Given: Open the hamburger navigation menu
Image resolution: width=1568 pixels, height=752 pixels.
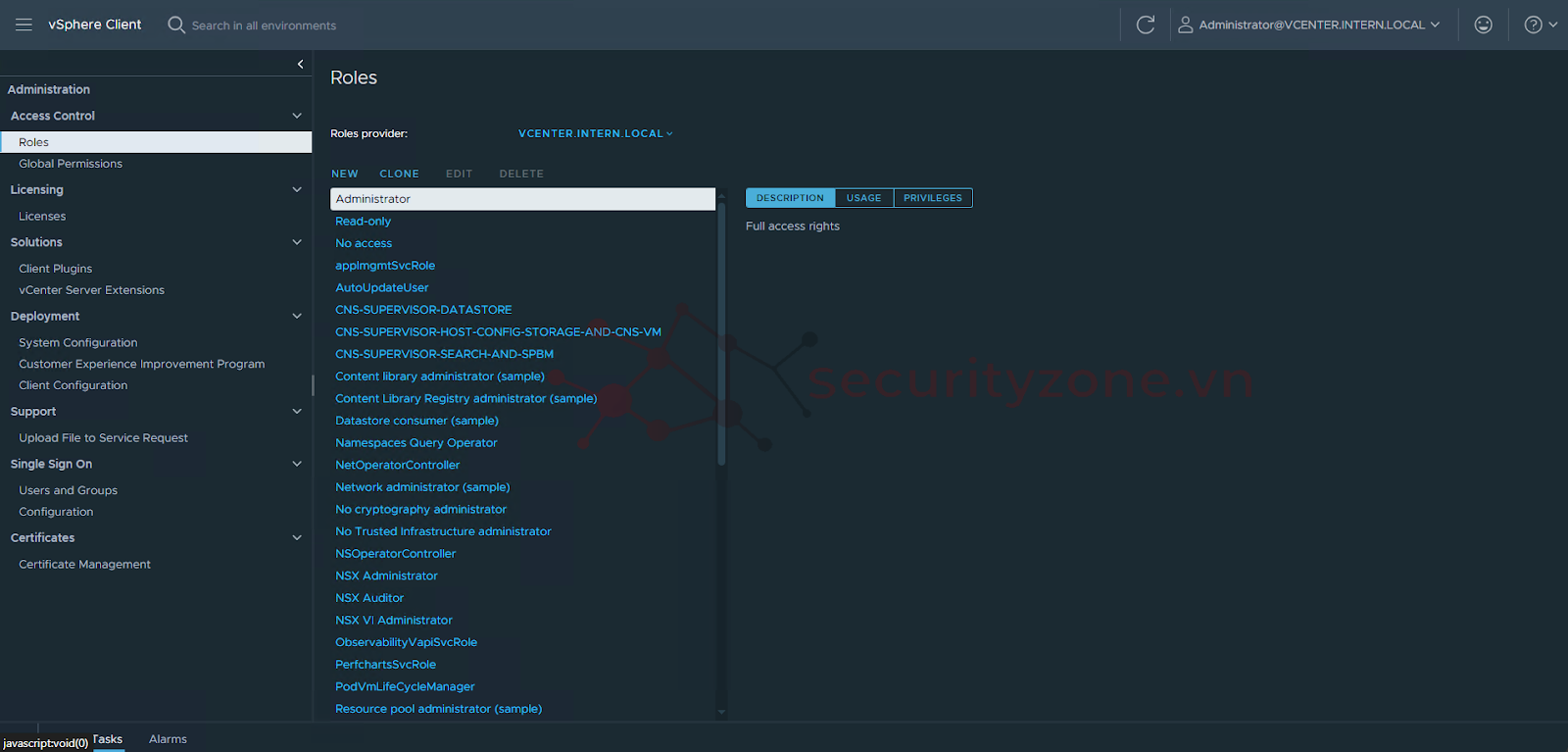Looking at the screenshot, I should coord(24,25).
